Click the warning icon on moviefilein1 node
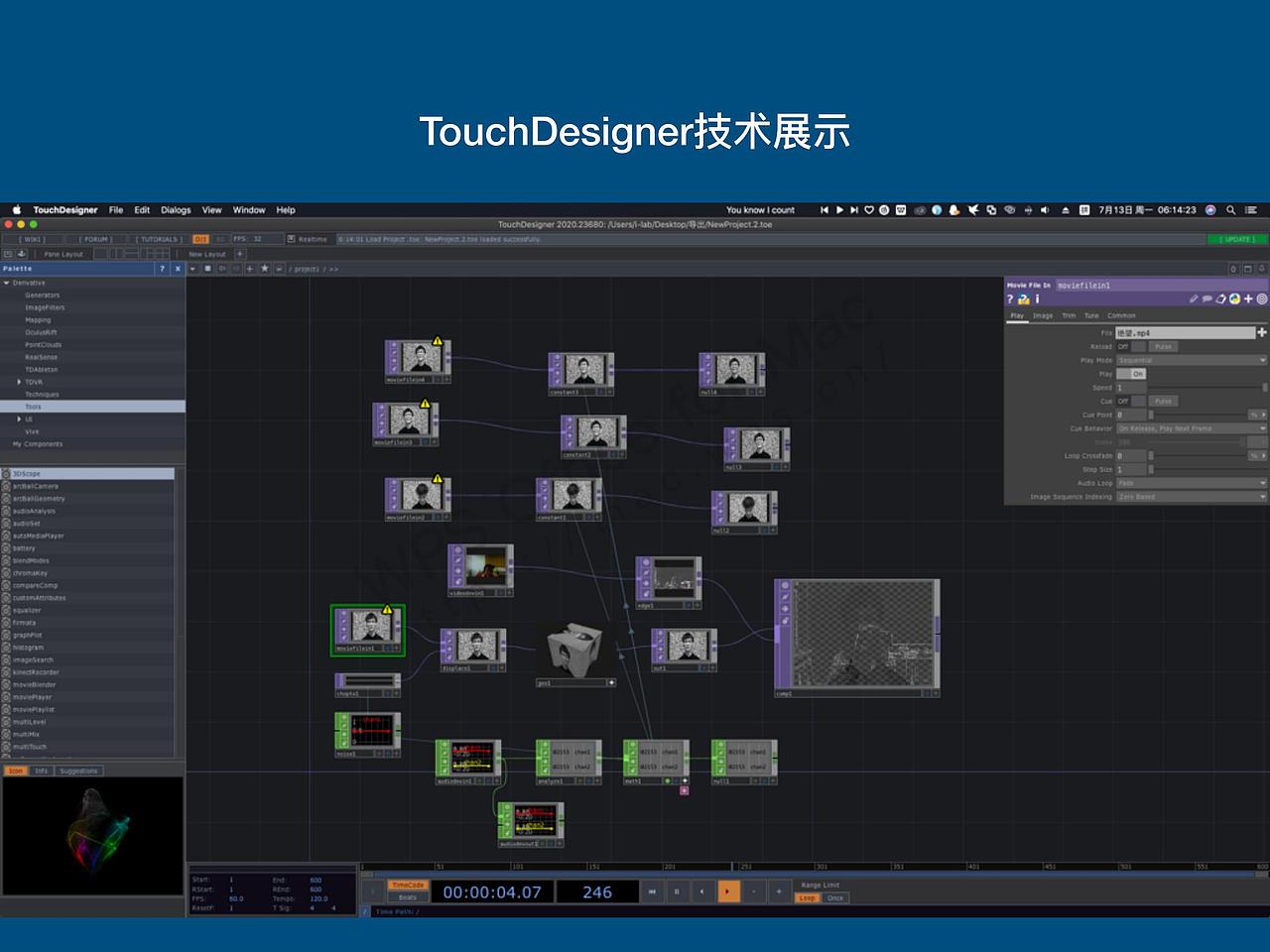This screenshot has height=952, width=1270. (388, 609)
